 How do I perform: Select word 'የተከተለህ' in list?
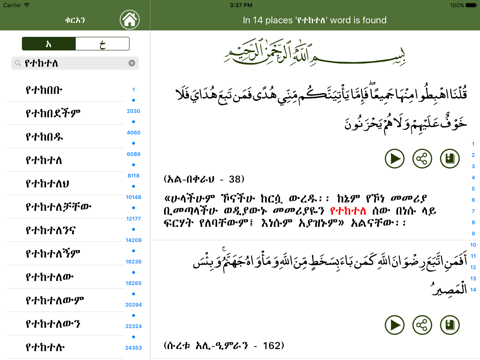[x=66, y=184]
